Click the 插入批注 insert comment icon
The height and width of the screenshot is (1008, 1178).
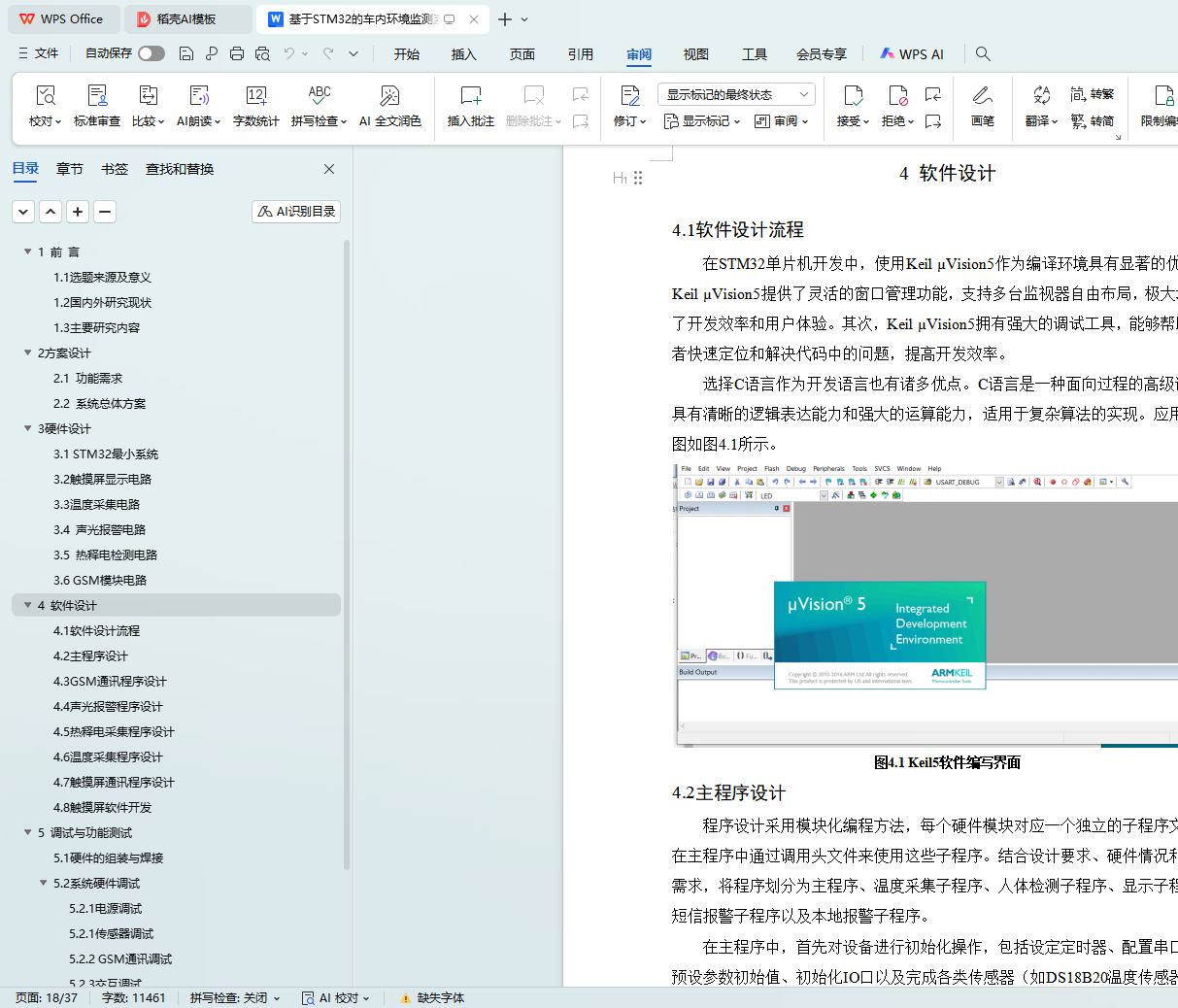click(x=470, y=96)
